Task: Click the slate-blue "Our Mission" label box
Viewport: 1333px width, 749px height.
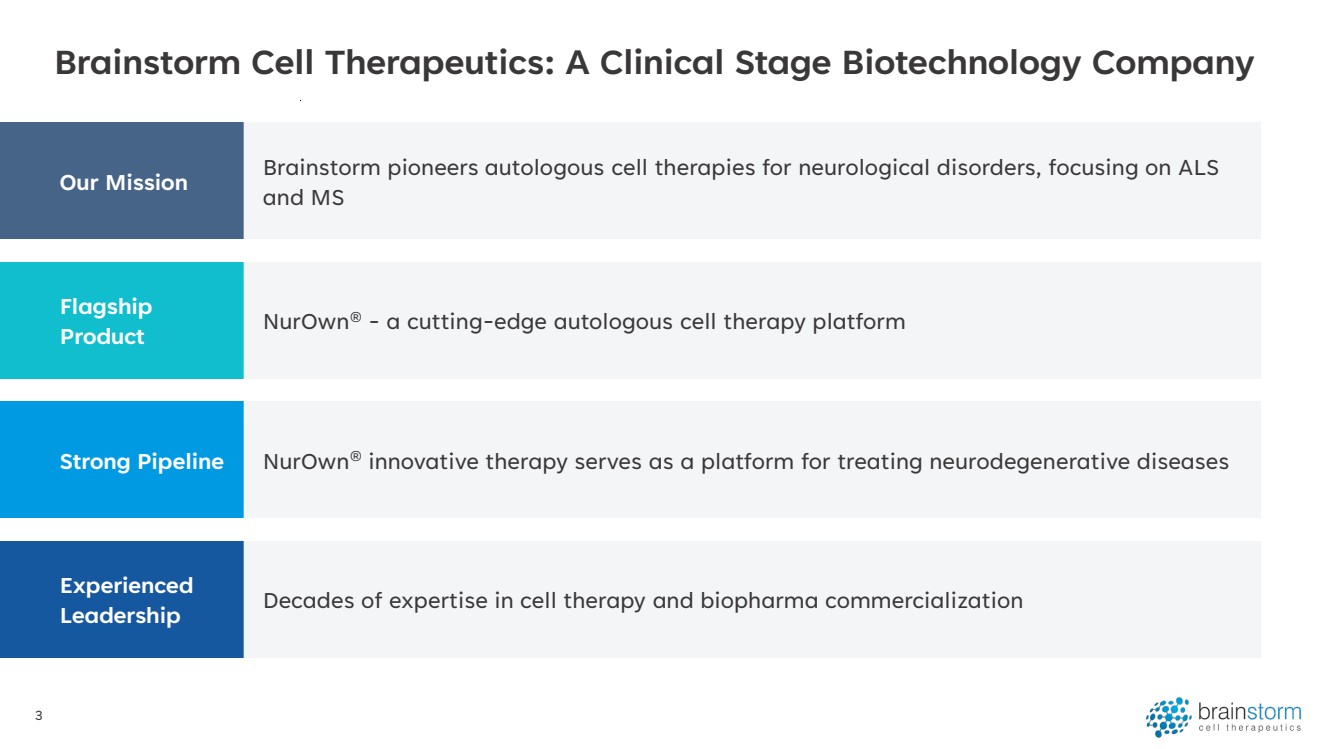Action: coord(122,181)
